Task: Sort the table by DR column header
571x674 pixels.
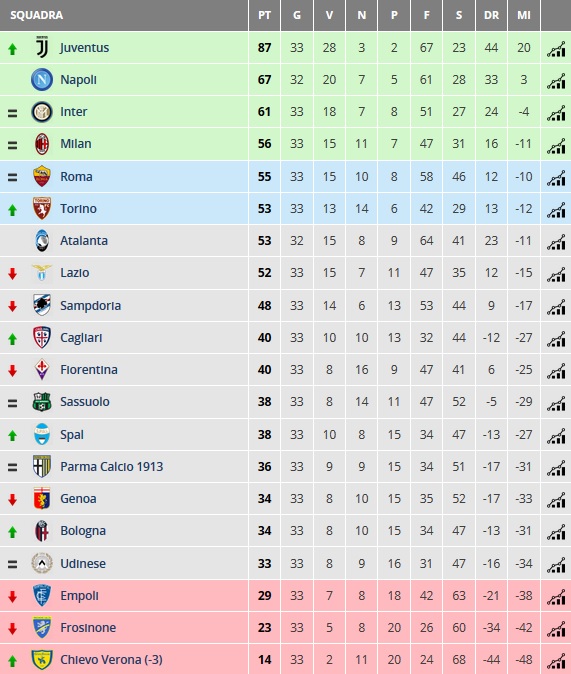Action: coord(491,15)
